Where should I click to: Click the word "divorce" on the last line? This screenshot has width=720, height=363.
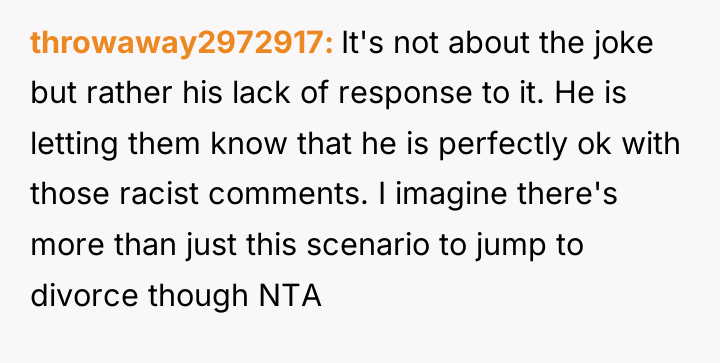(84, 294)
